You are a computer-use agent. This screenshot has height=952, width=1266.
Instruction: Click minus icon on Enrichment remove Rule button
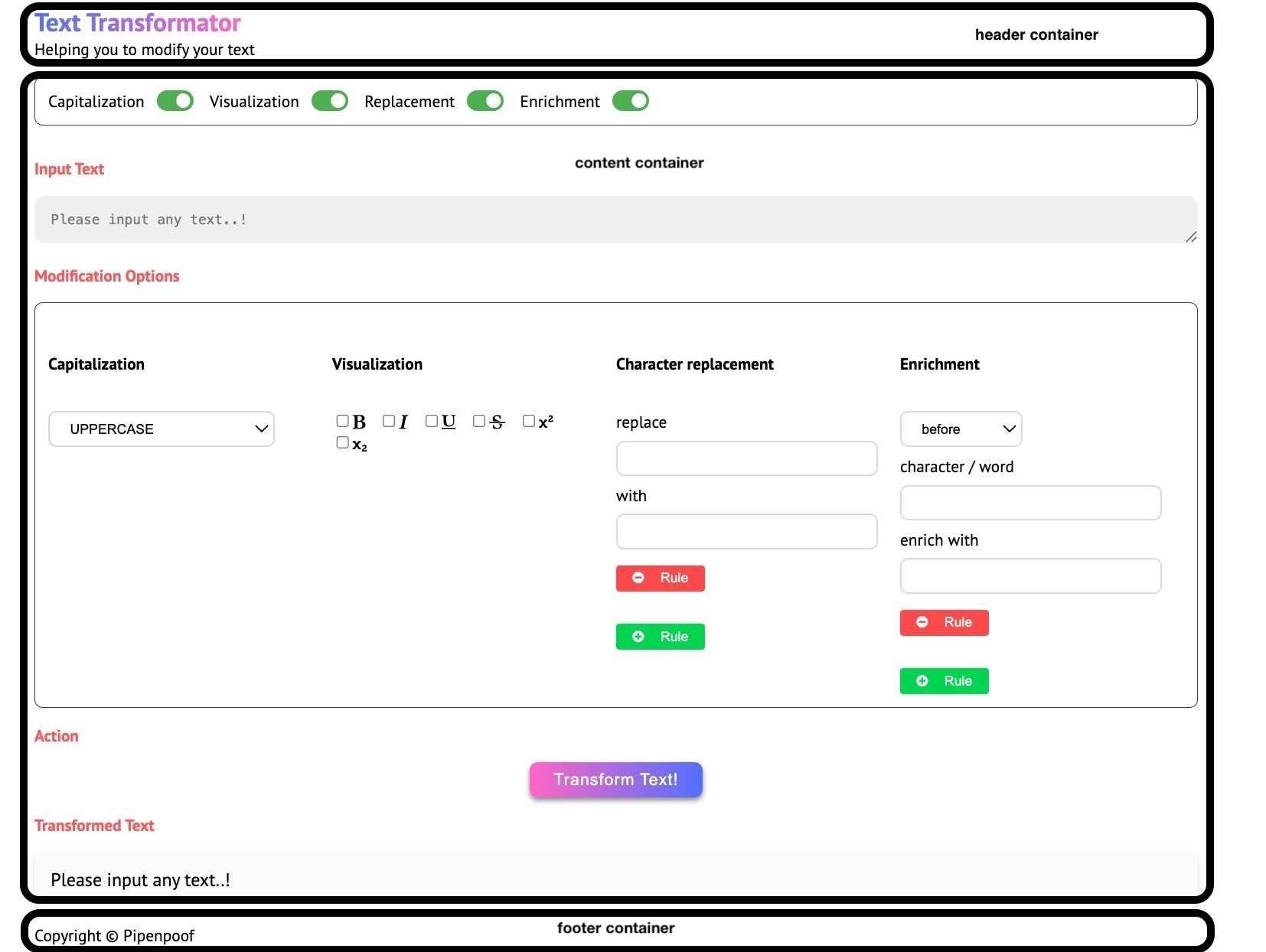click(x=922, y=622)
